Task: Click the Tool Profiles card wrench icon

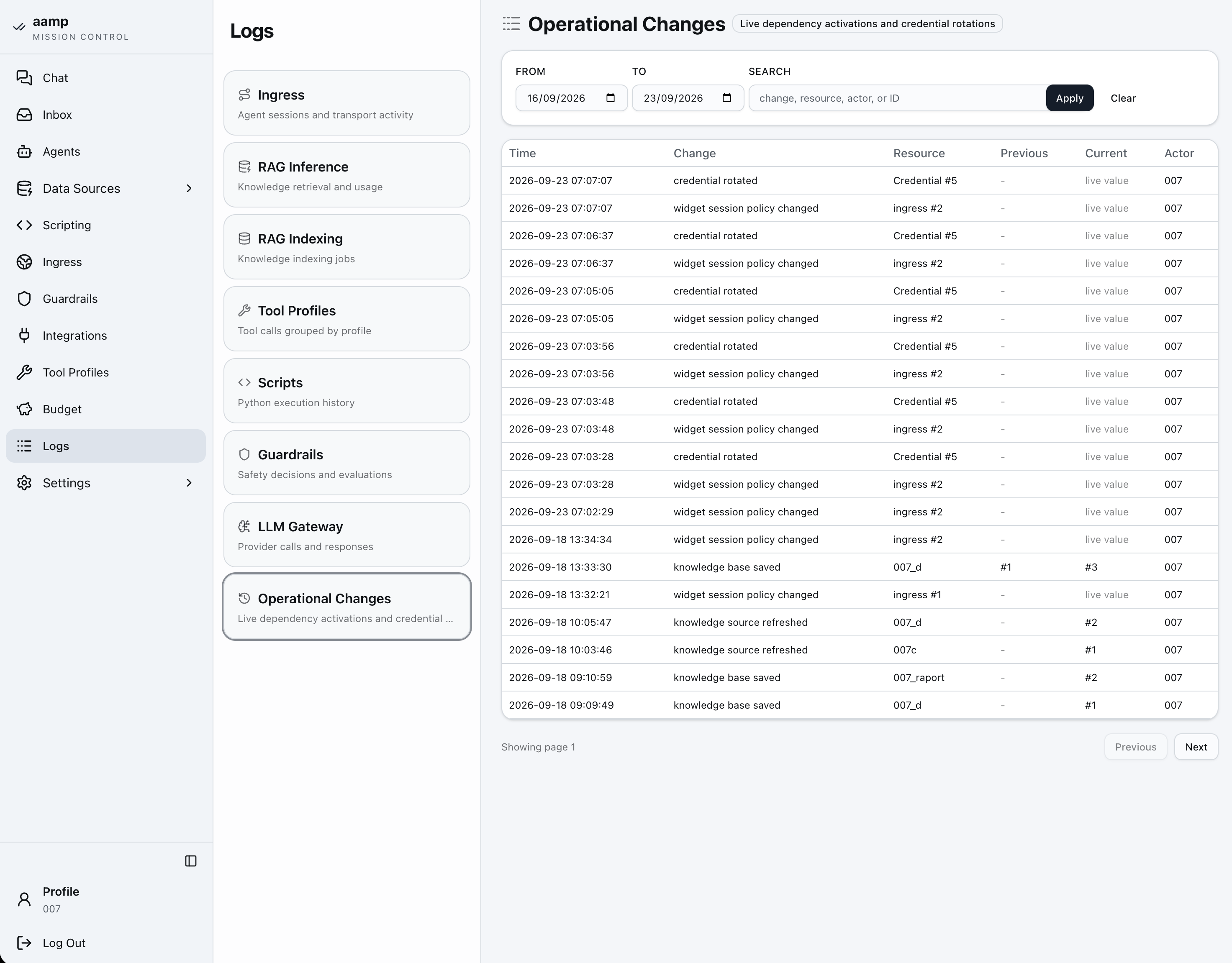Action: (x=244, y=311)
